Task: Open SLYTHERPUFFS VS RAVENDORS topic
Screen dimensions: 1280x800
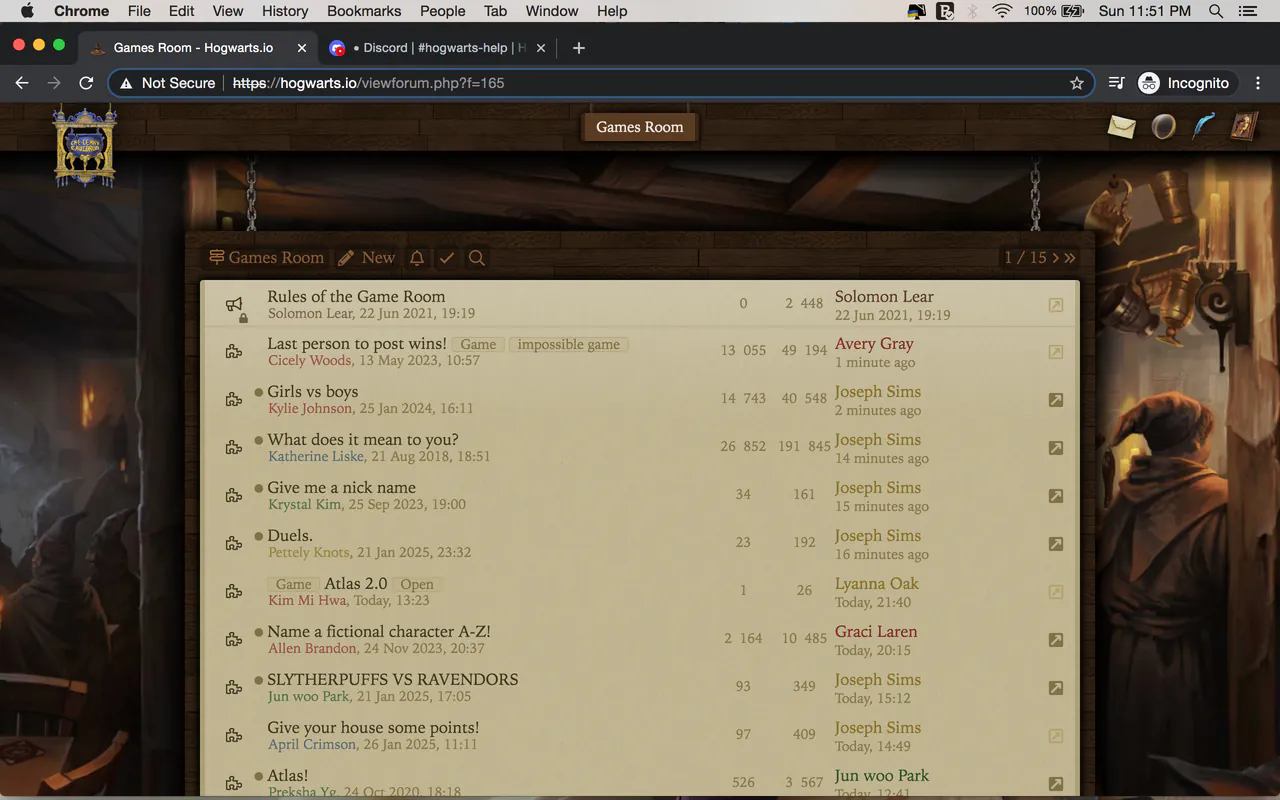Action: coord(393,680)
